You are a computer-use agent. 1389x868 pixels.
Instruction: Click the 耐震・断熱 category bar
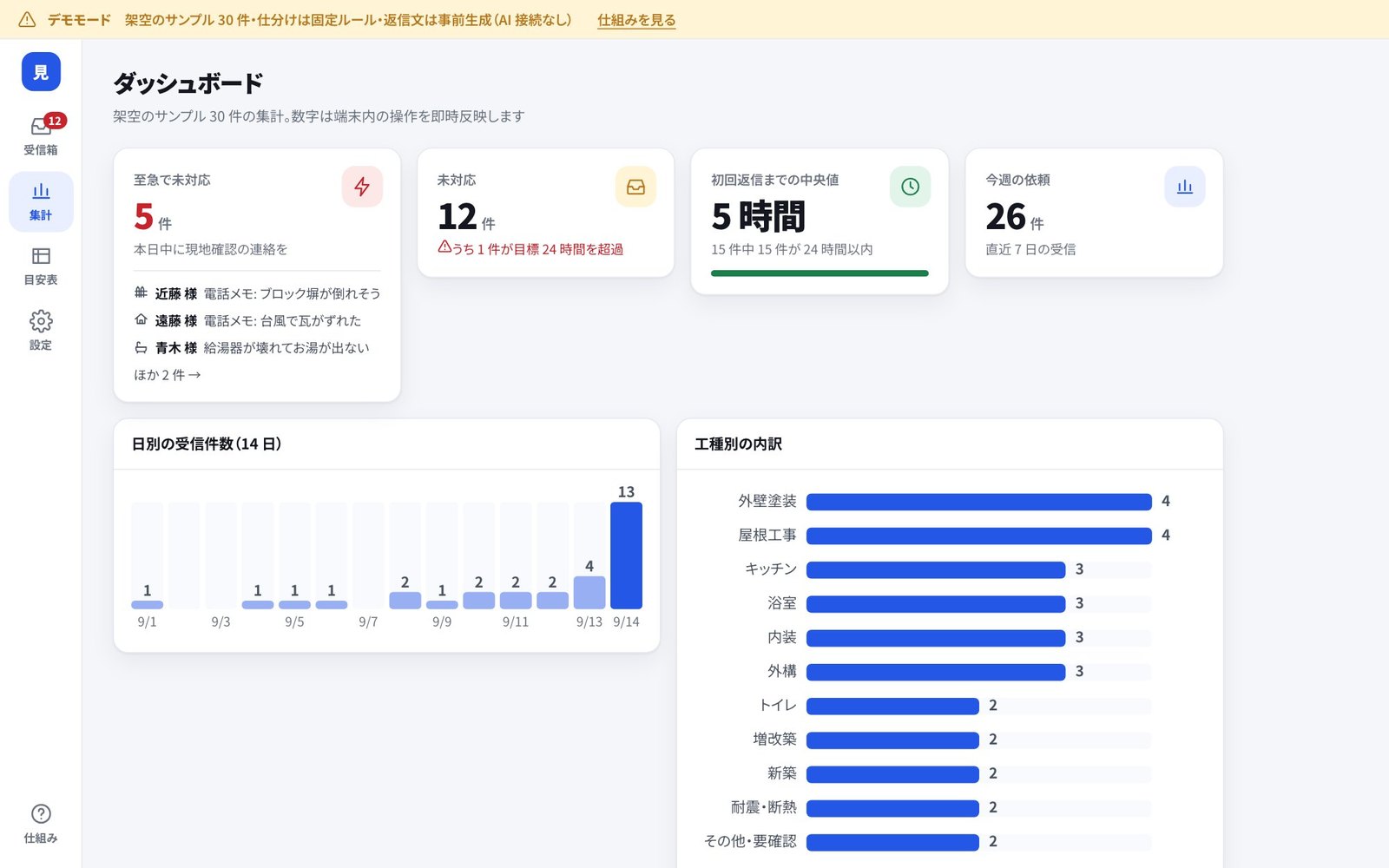(892, 808)
